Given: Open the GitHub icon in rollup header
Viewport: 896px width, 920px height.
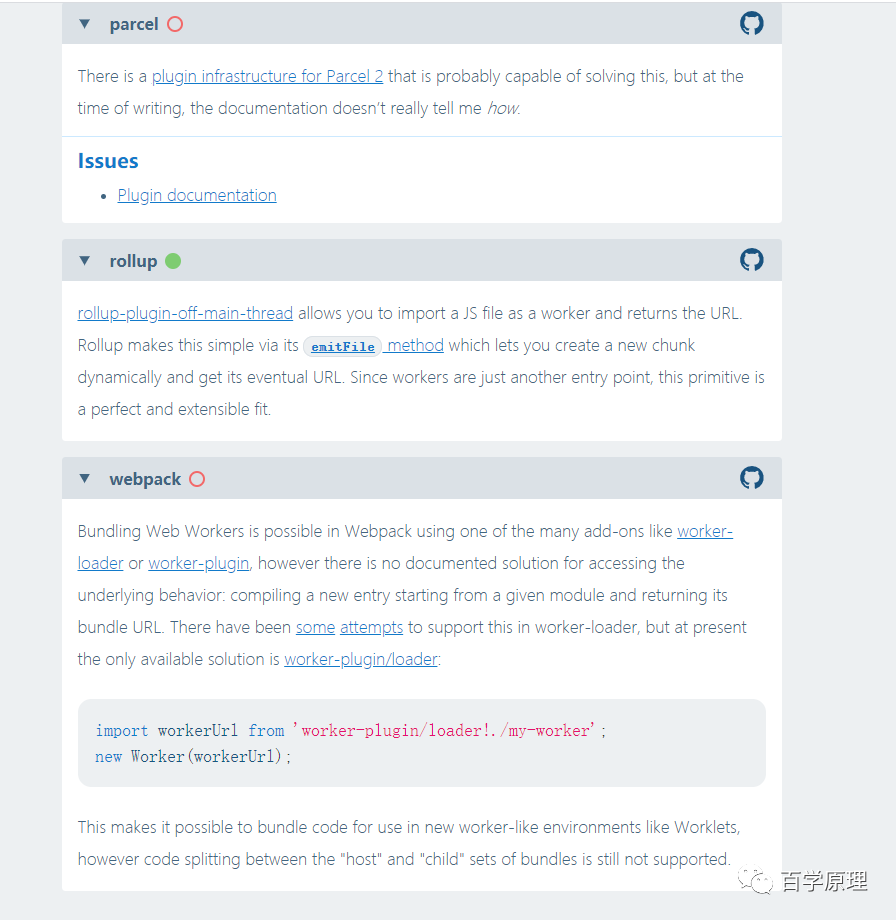Looking at the screenshot, I should (751, 259).
